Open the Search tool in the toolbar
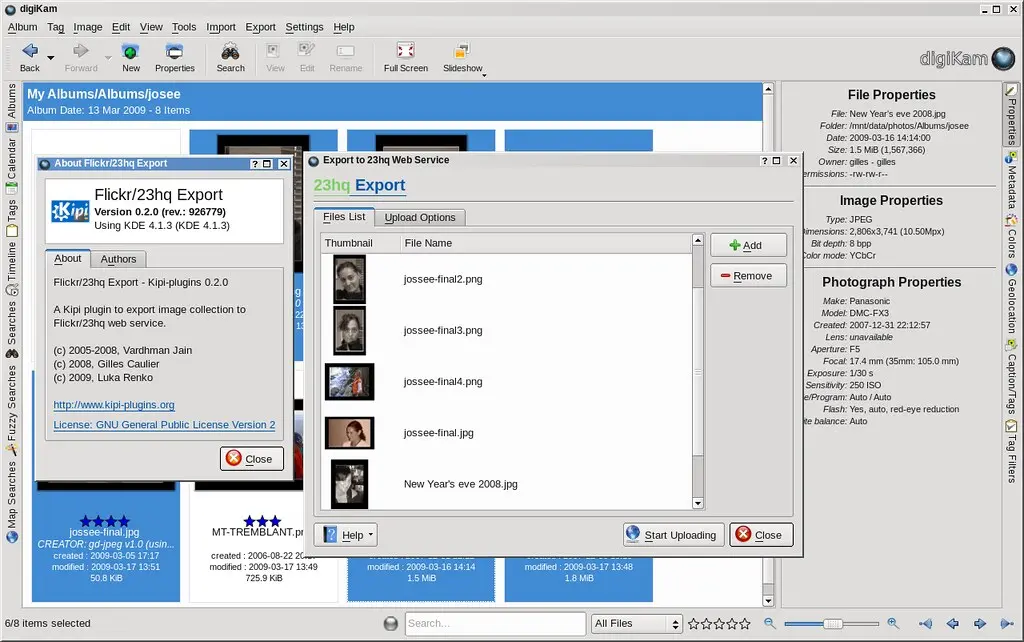This screenshot has width=1024, height=642. (x=230, y=57)
